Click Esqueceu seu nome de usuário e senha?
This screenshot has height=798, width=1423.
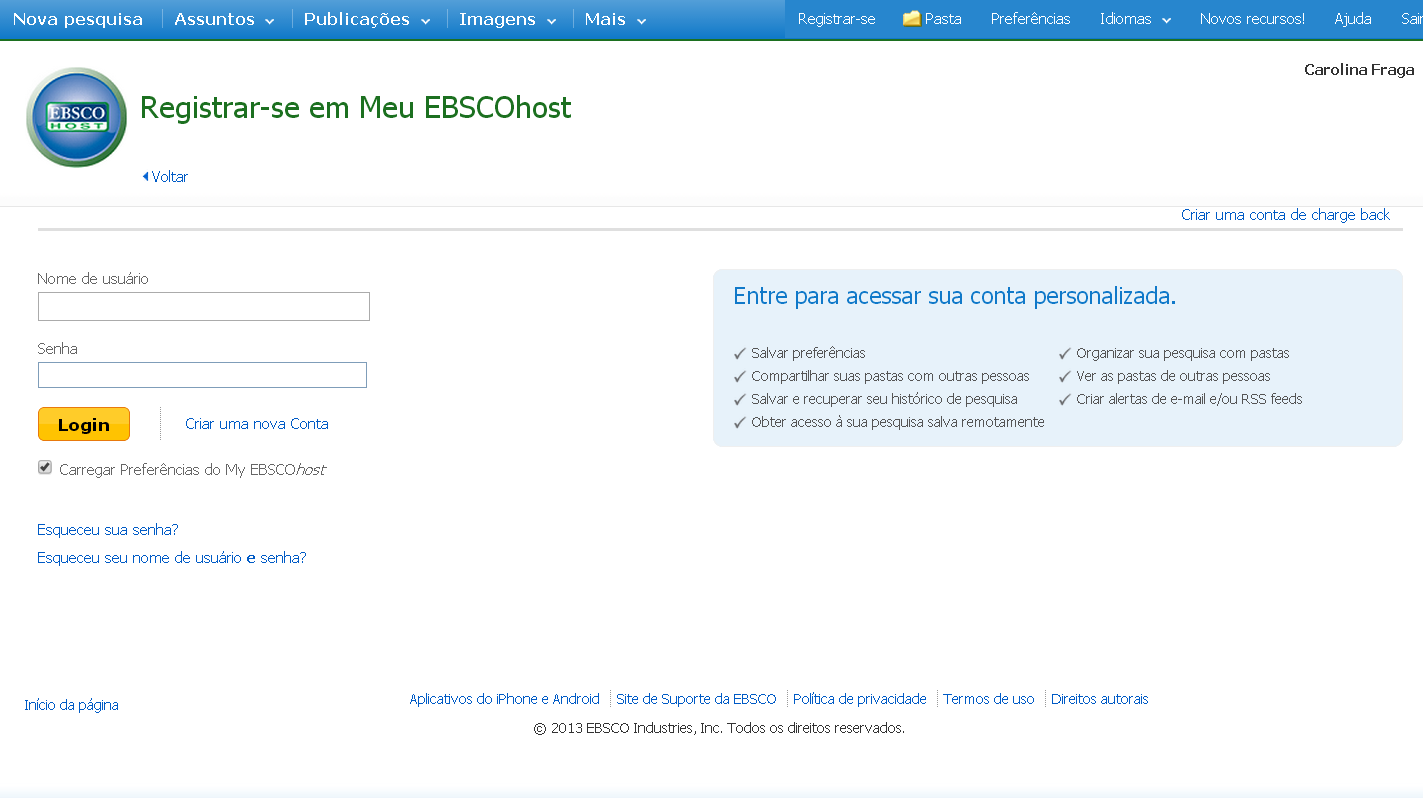coord(172,558)
